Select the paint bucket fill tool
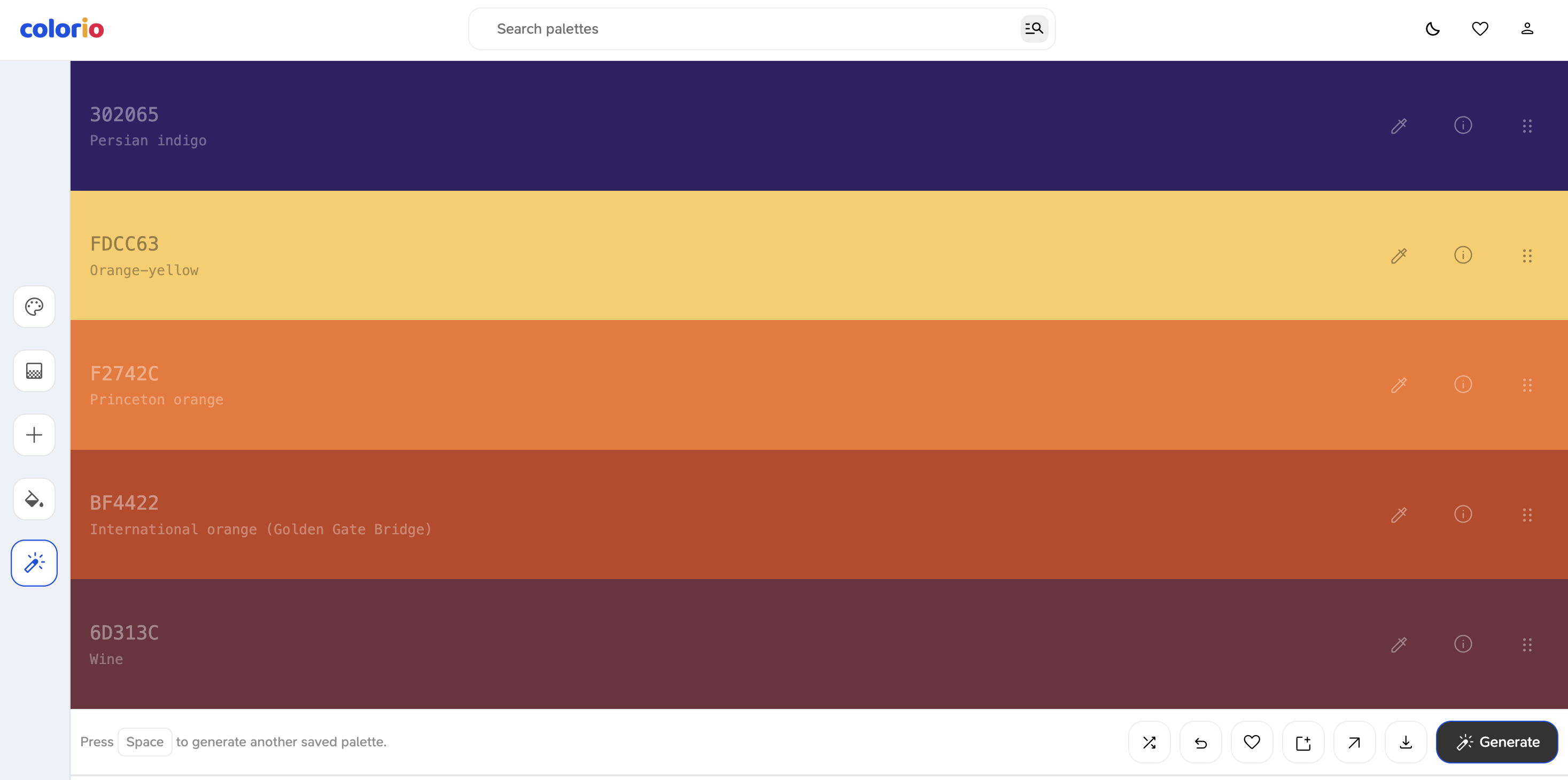Viewport: 1568px width, 780px height. pyautogui.click(x=34, y=499)
